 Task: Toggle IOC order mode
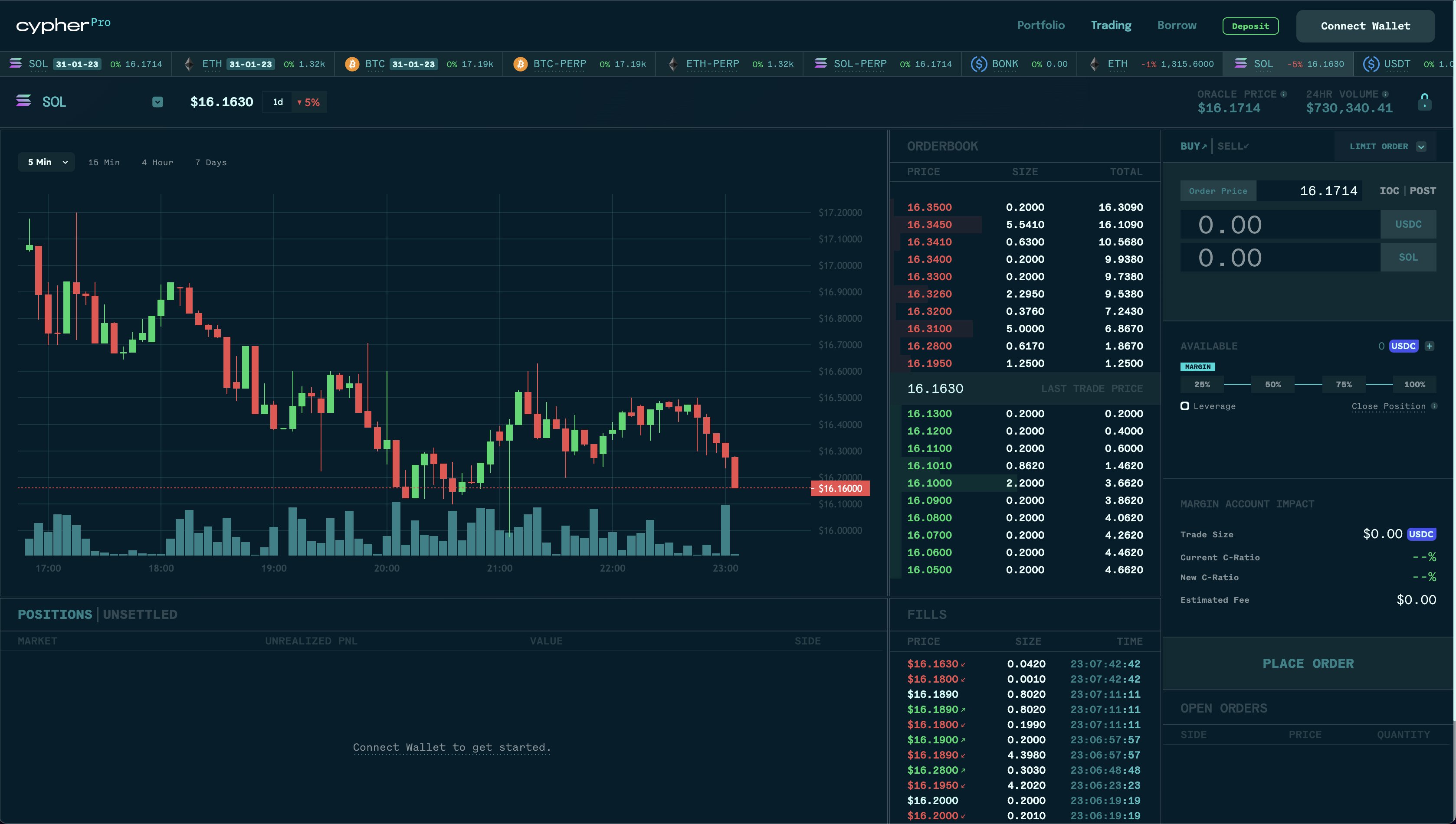(1390, 191)
